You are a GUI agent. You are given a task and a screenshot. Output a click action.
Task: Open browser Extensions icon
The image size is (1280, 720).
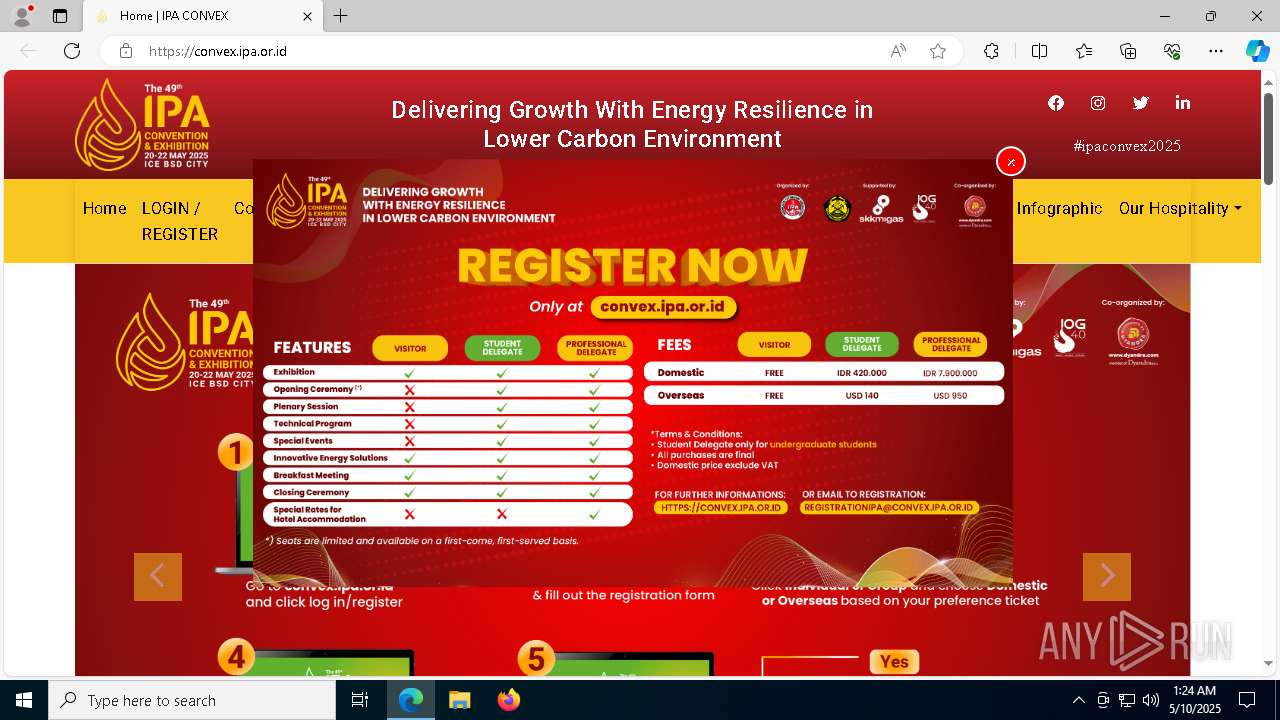coord(991,51)
